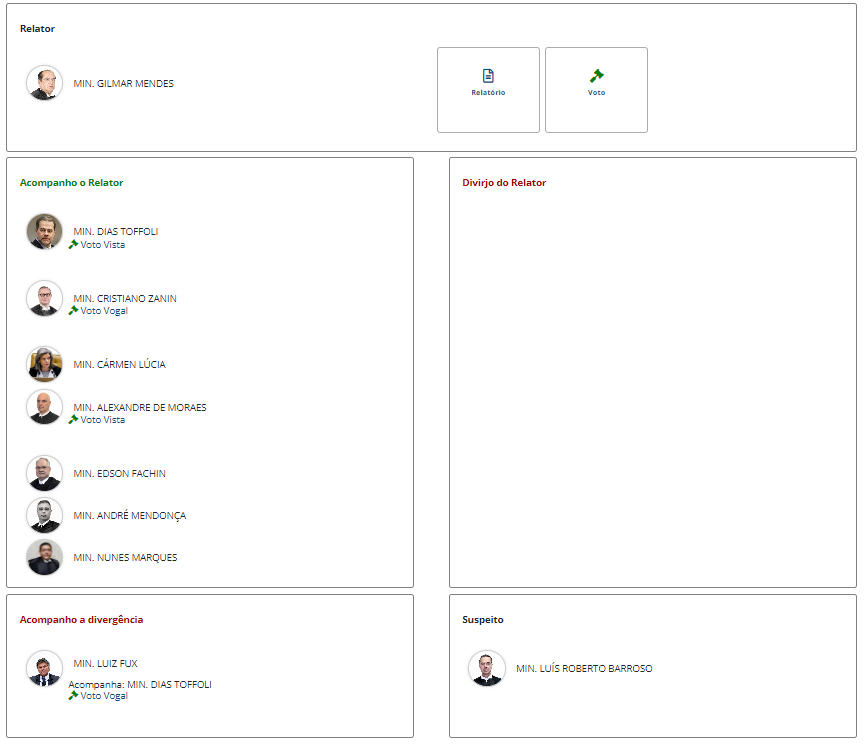Open the relator's Voto button

pos(596,90)
